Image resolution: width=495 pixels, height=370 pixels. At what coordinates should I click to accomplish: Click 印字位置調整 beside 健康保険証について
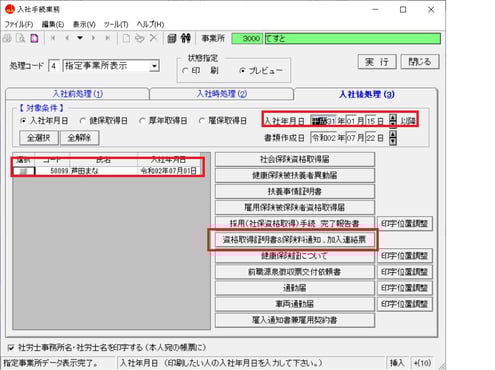405,256
